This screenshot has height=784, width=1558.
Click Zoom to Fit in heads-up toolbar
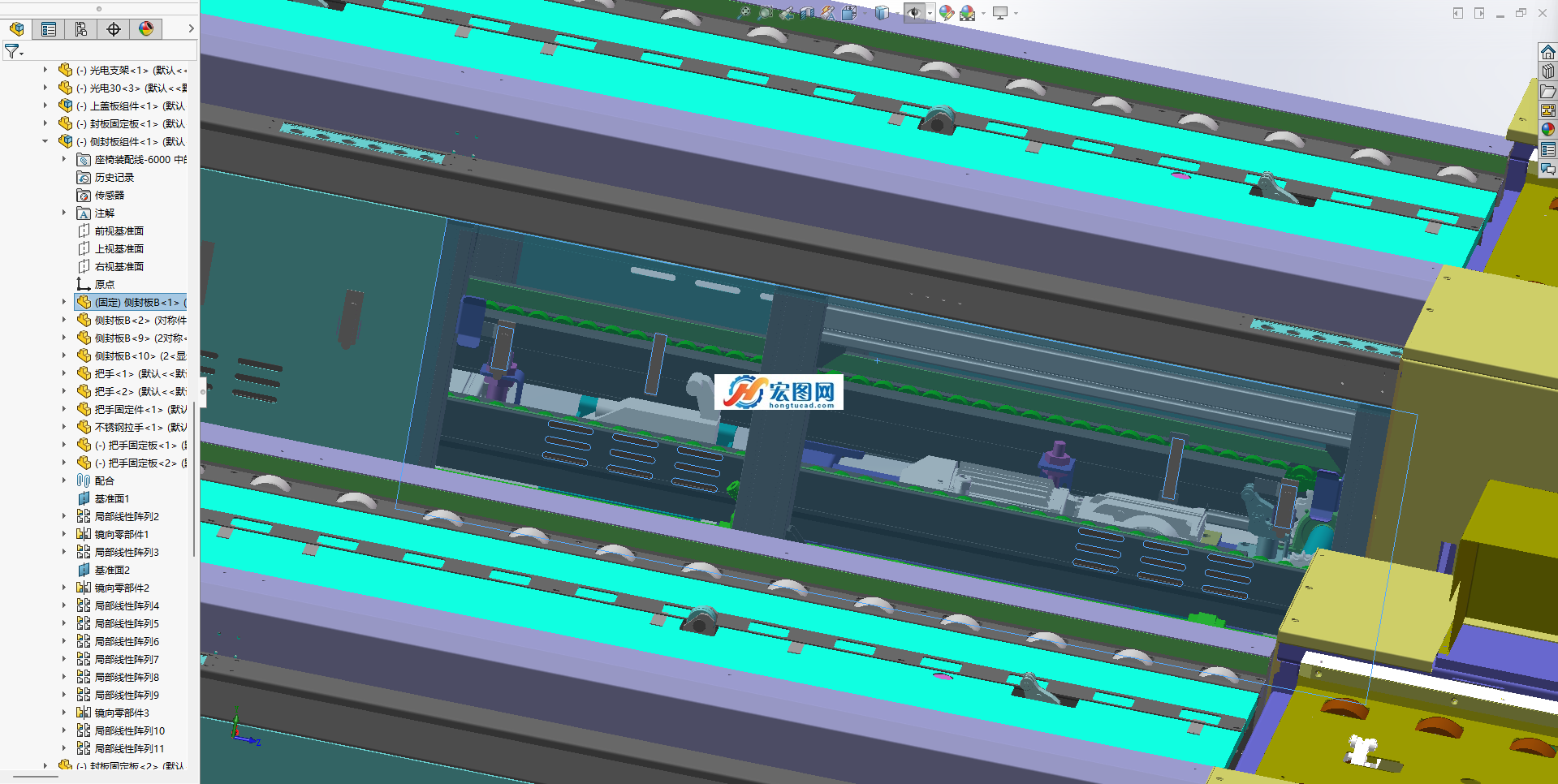point(744,13)
